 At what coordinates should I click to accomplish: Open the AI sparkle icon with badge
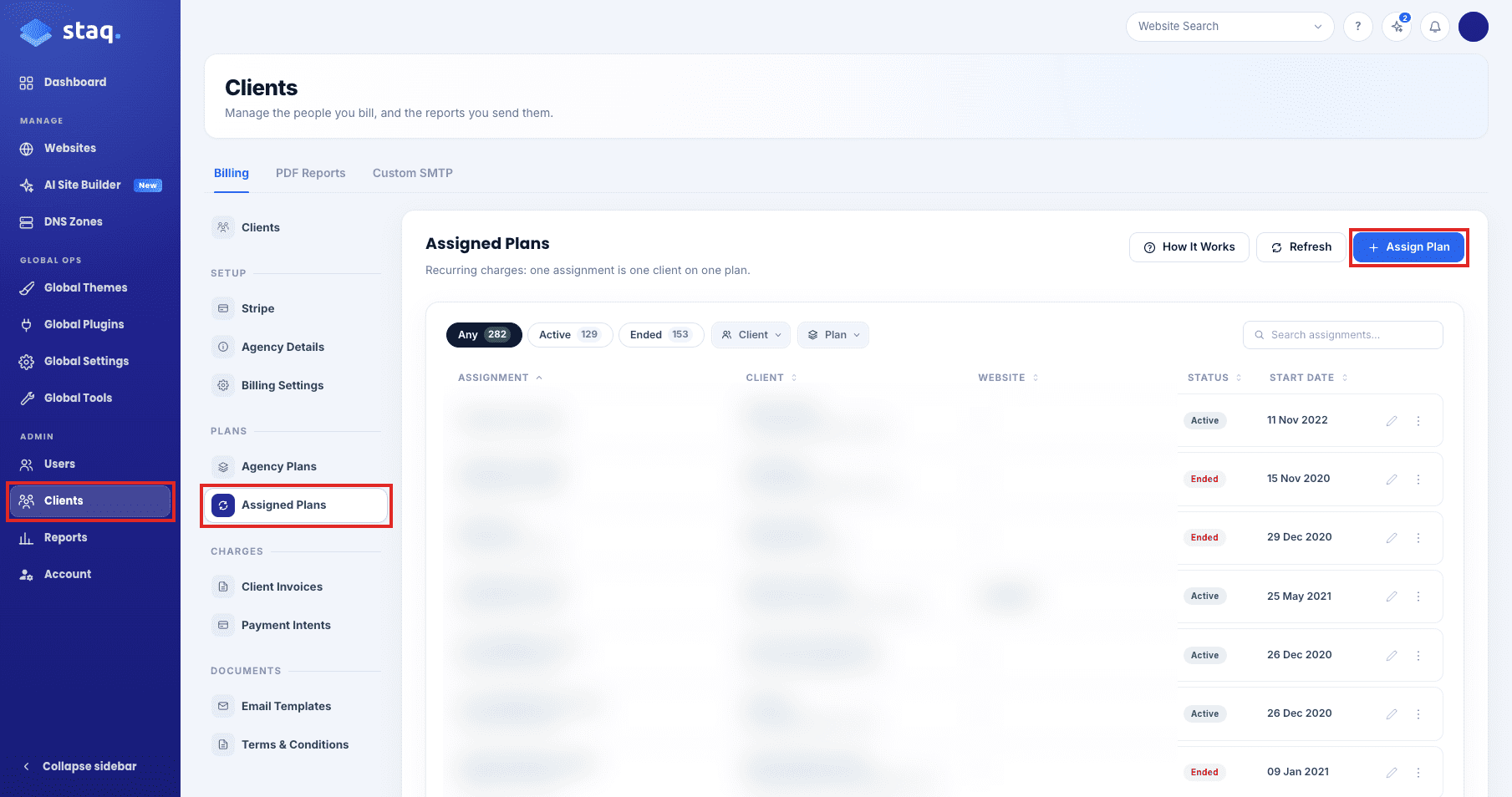tap(1397, 27)
